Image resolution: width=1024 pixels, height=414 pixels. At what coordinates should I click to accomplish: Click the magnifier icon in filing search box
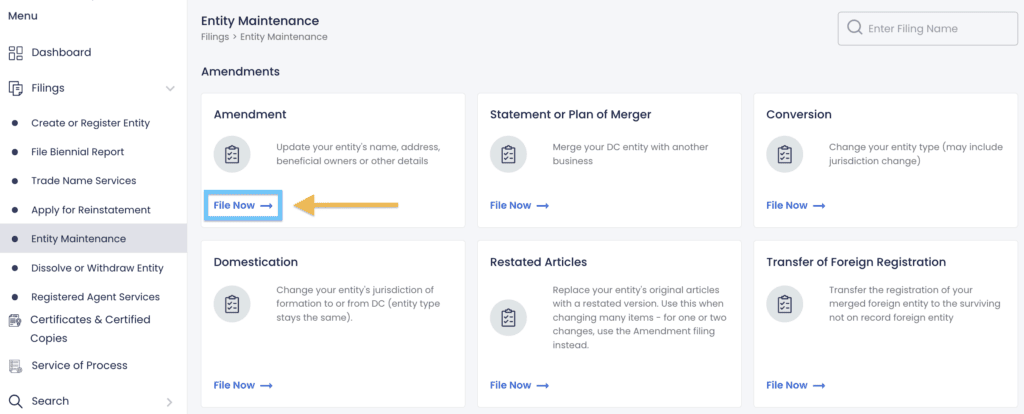pyautogui.click(x=854, y=28)
